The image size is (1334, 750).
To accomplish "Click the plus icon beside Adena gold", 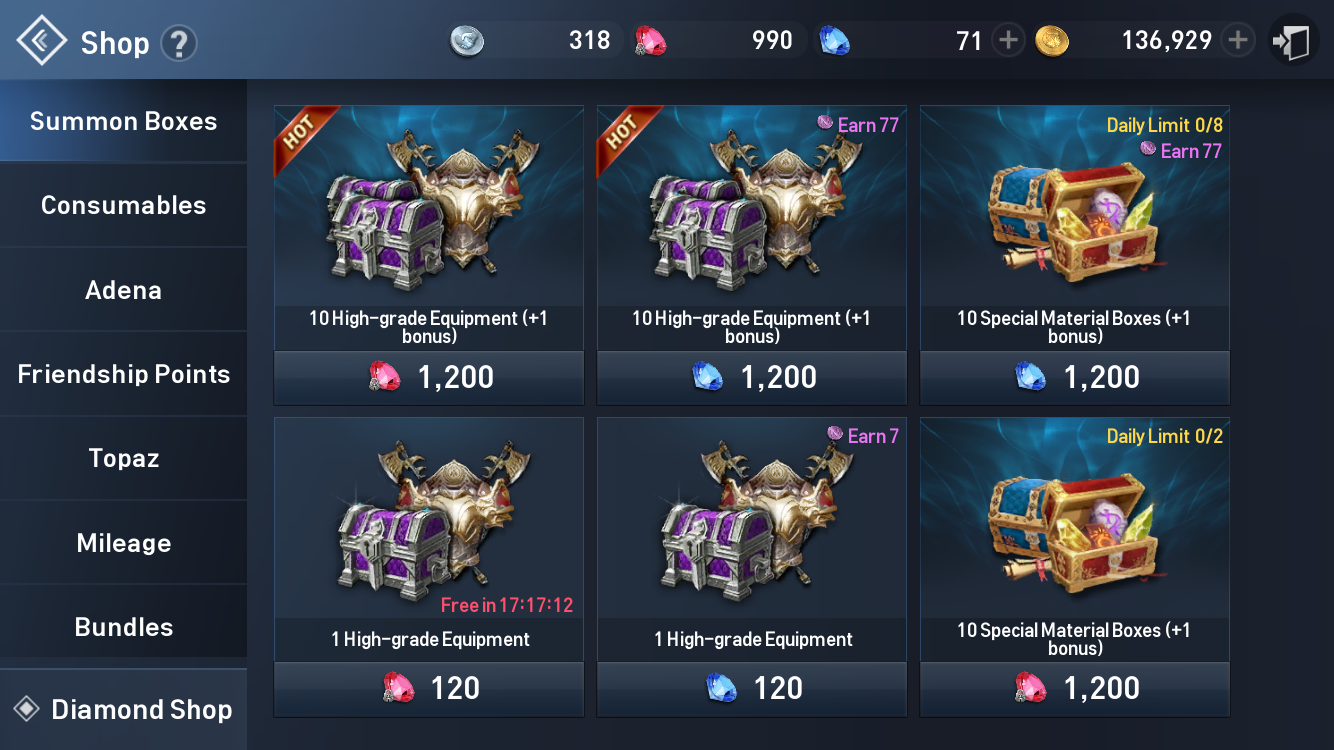I will pos(1238,41).
